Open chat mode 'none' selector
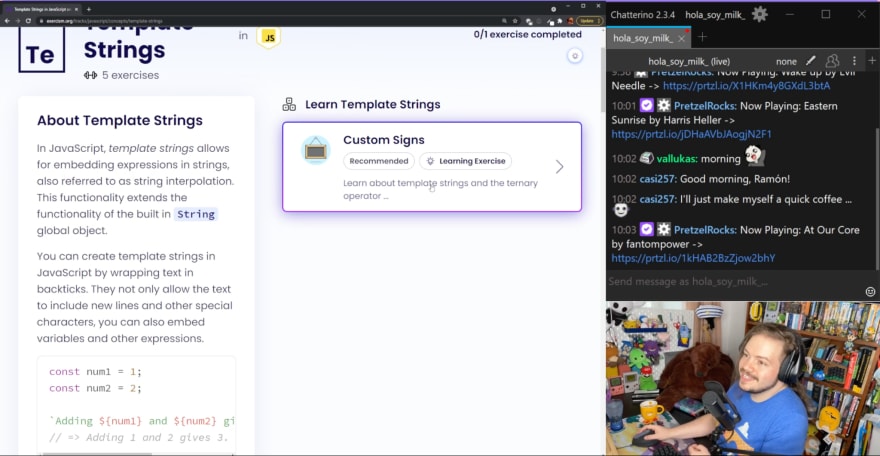This screenshot has height=456, width=880. click(x=786, y=62)
